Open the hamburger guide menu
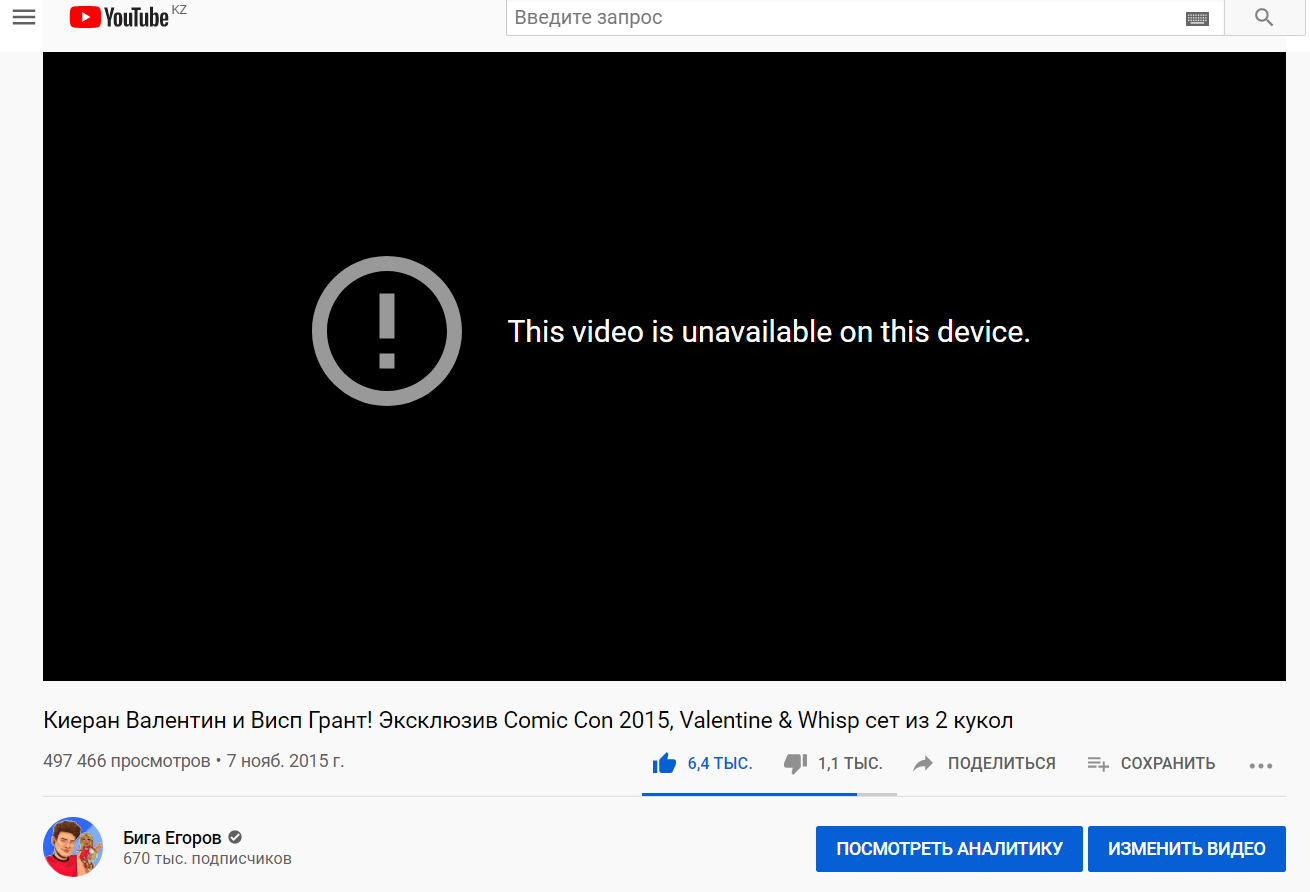Screen dimensions: 1310x892 24,17
